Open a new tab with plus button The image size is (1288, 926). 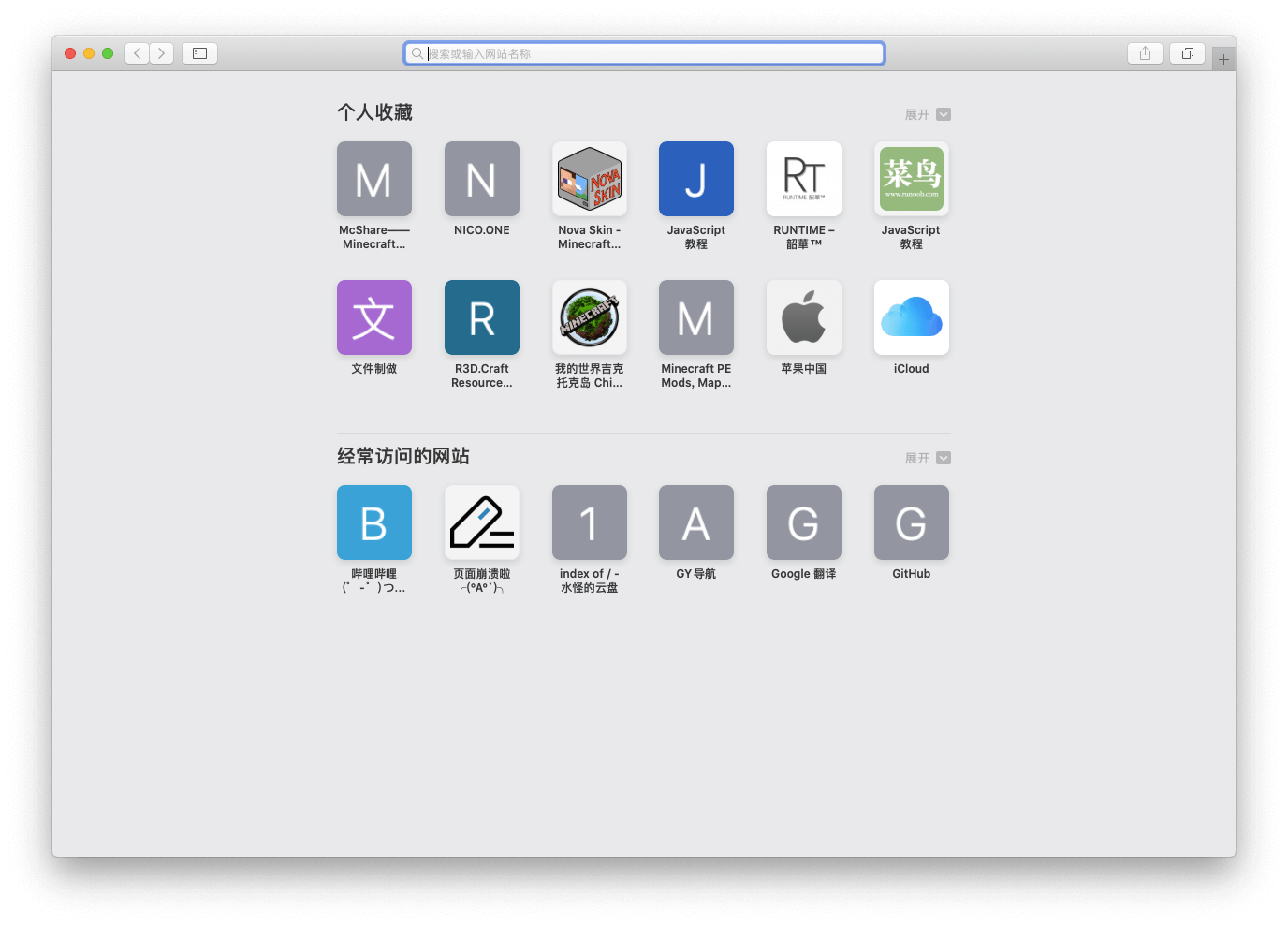tap(1222, 59)
